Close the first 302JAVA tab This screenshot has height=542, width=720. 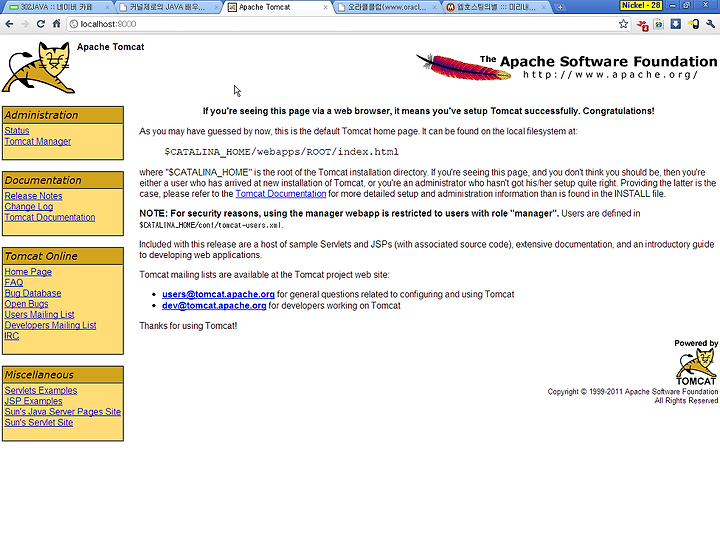point(107,7)
